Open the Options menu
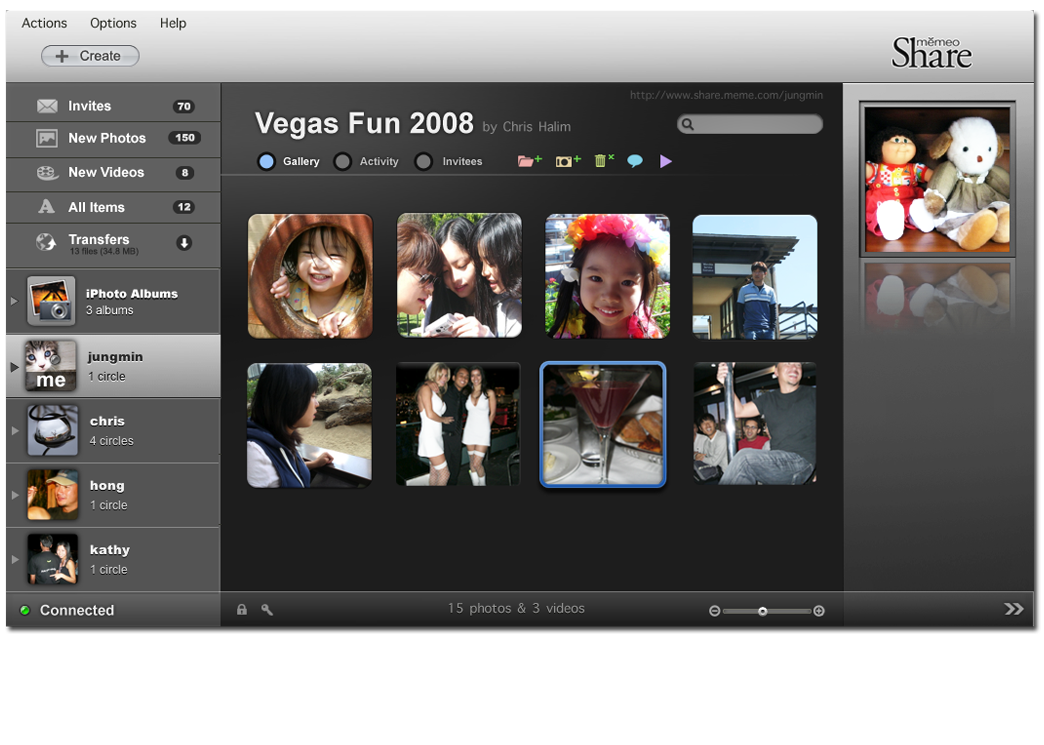The image size is (1044, 745). (113, 23)
